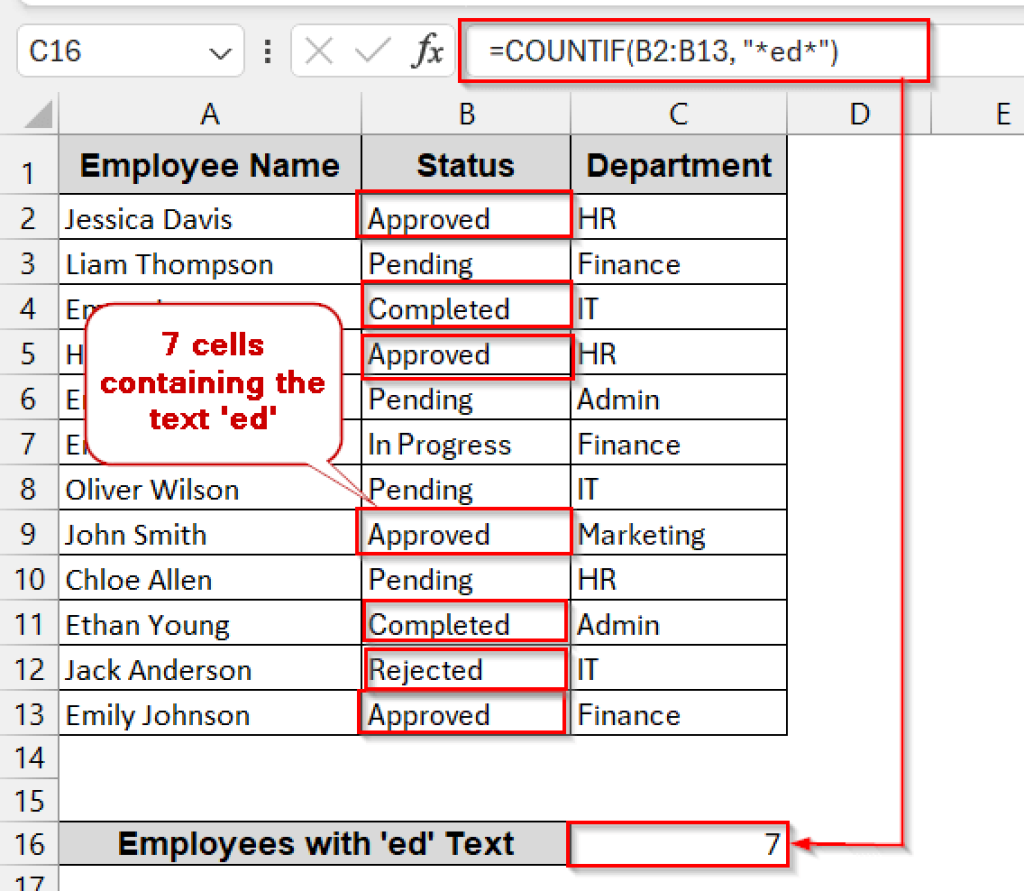
Task: Click the Approved status cell in row 2
Action: coord(466,218)
